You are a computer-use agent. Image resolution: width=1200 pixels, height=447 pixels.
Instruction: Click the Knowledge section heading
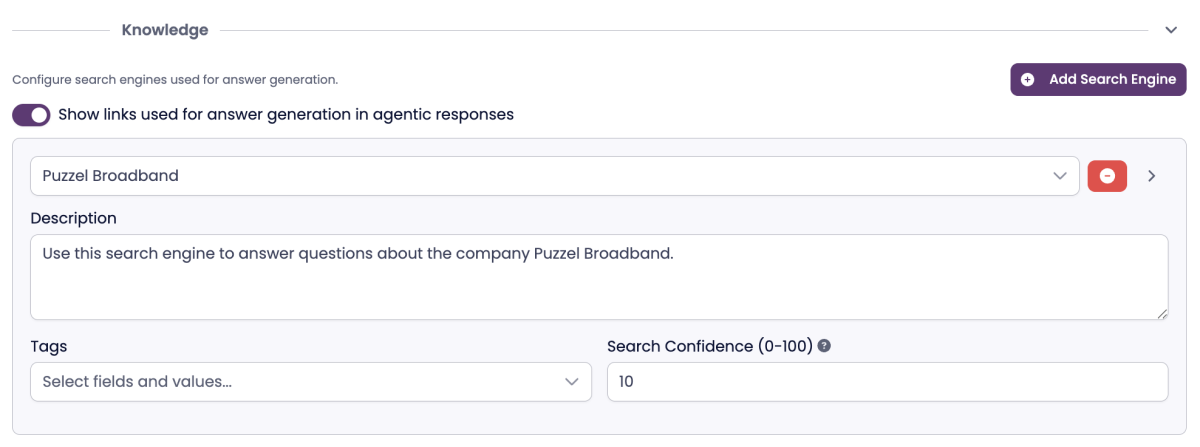click(165, 30)
